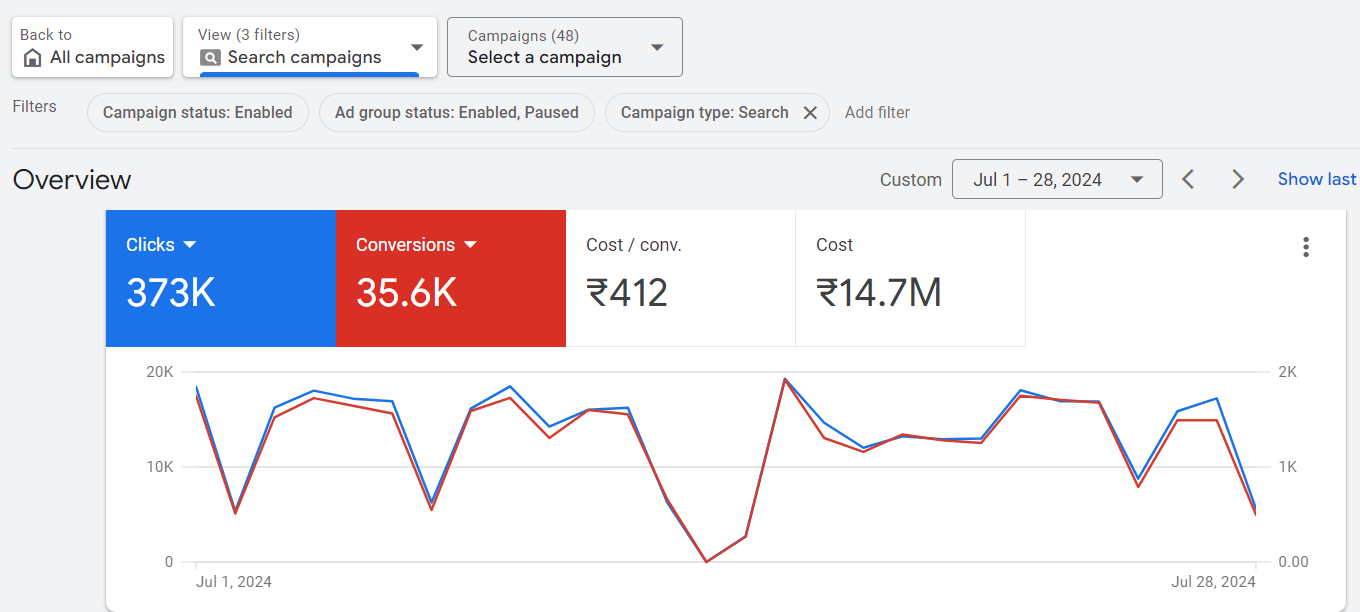Click the Show last link

tap(1316, 179)
